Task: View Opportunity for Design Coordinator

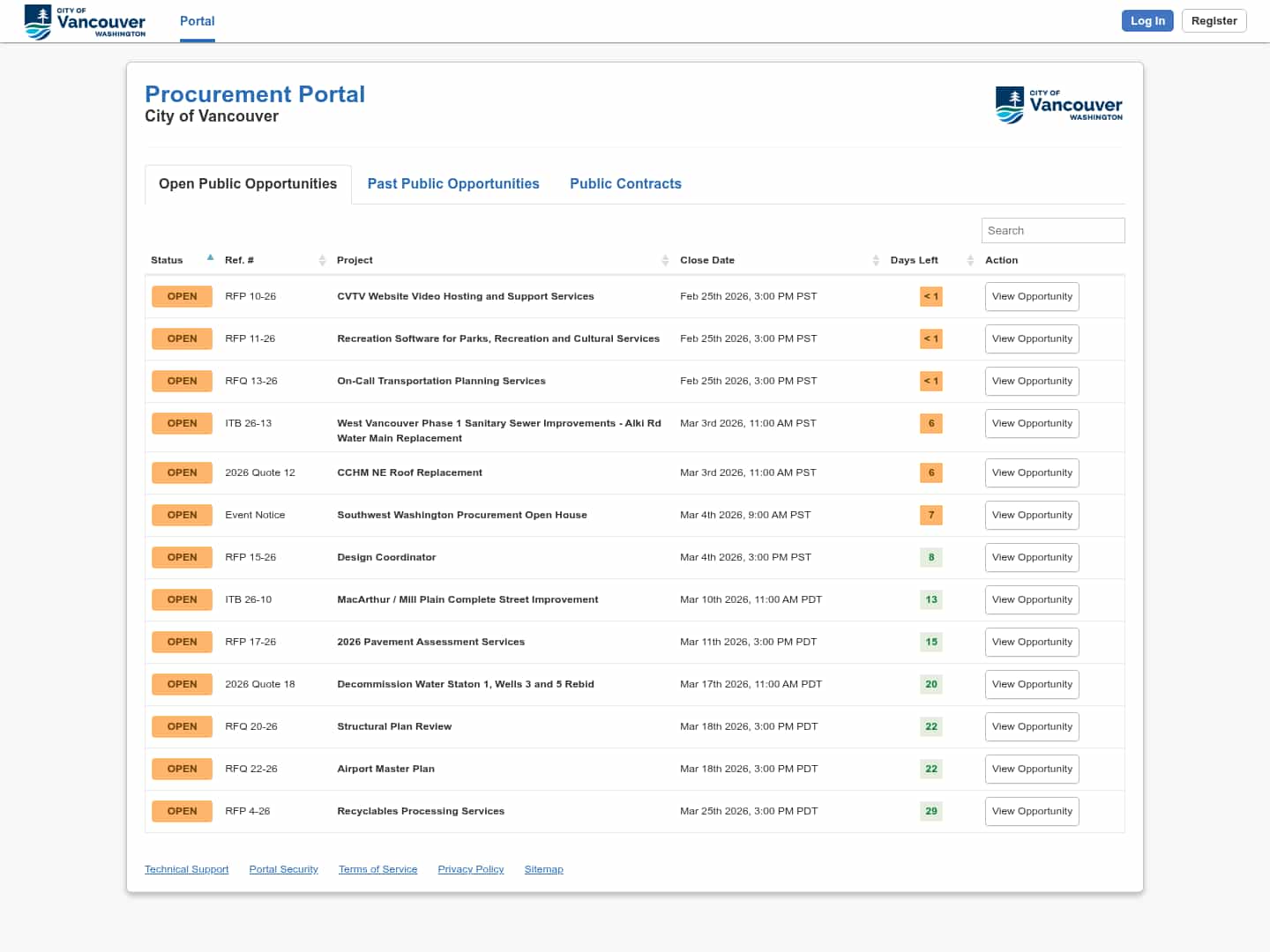Action: [1031, 557]
